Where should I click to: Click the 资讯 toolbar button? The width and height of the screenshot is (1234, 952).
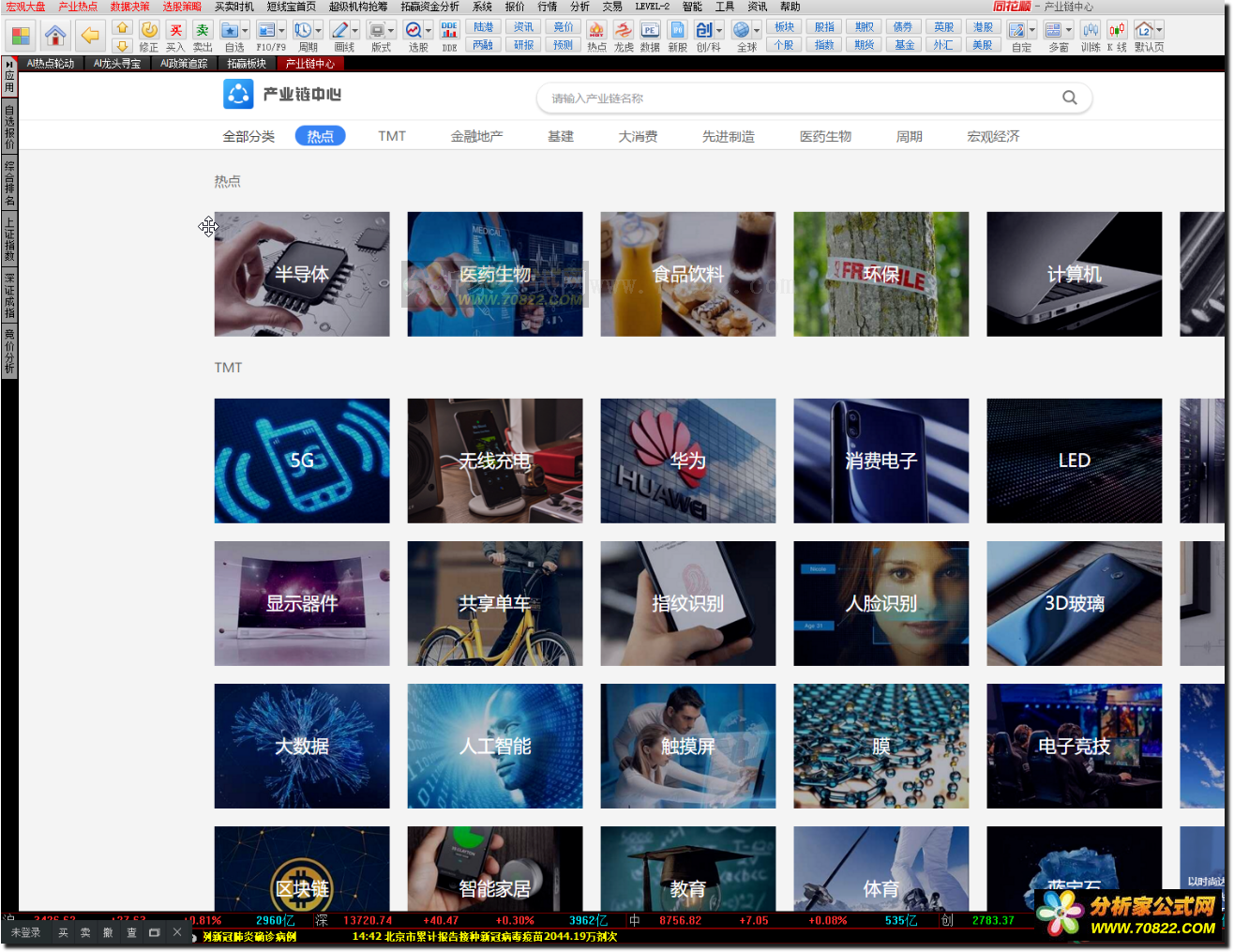point(523,27)
